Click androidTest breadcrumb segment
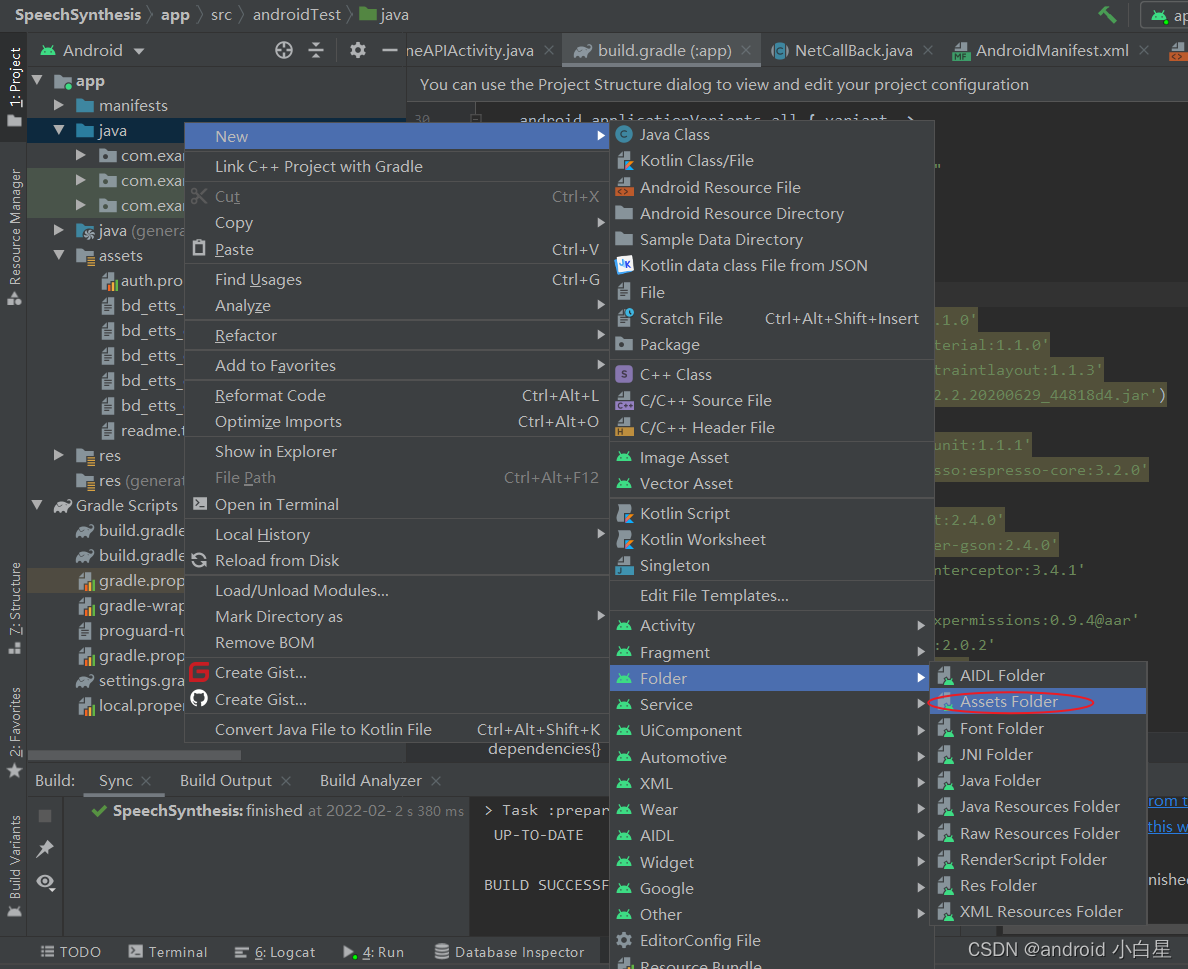This screenshot has width=1188, height=969. pos(297,15)
